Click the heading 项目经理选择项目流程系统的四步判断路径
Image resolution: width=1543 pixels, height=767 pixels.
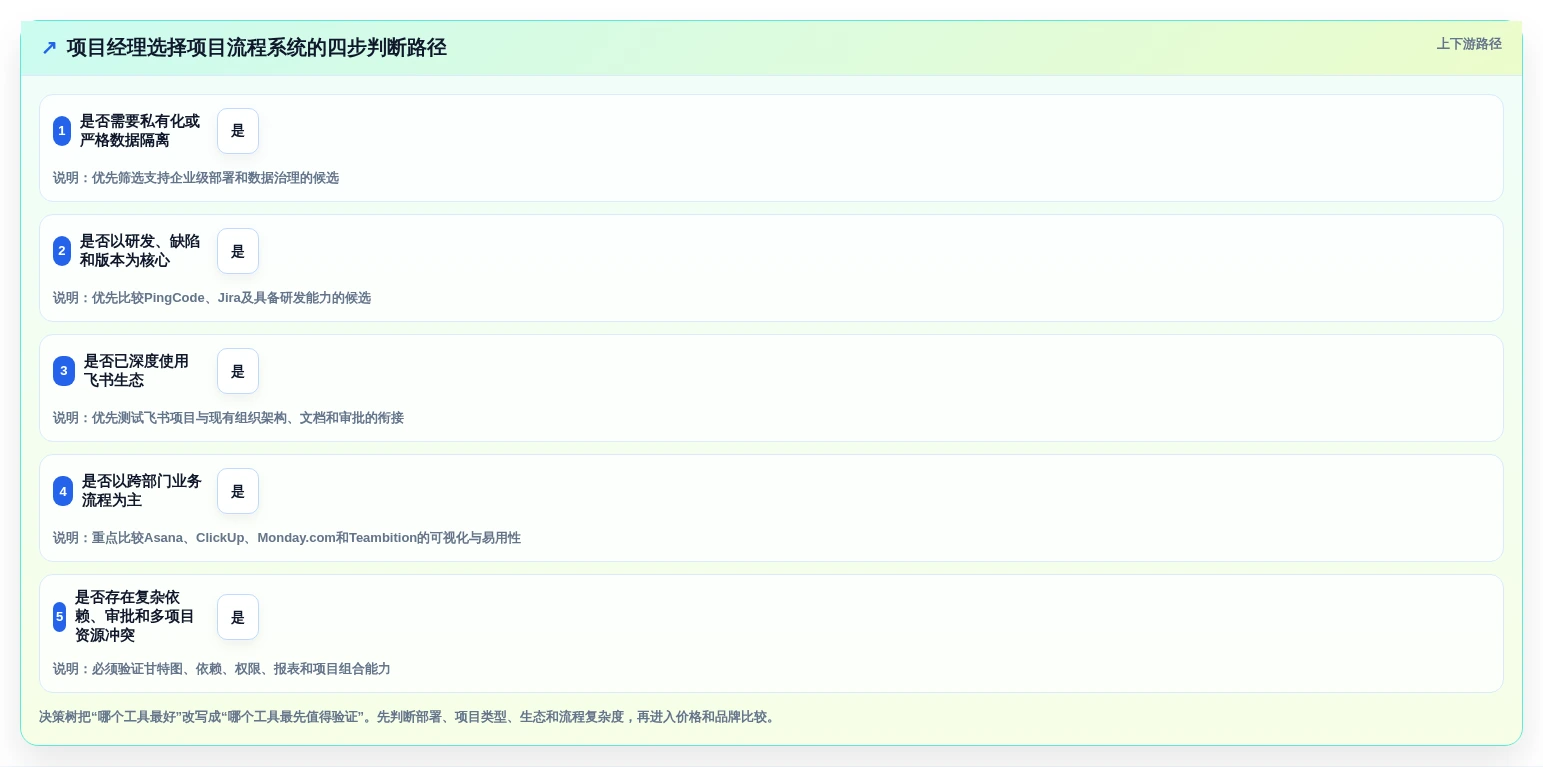(256, 47)
